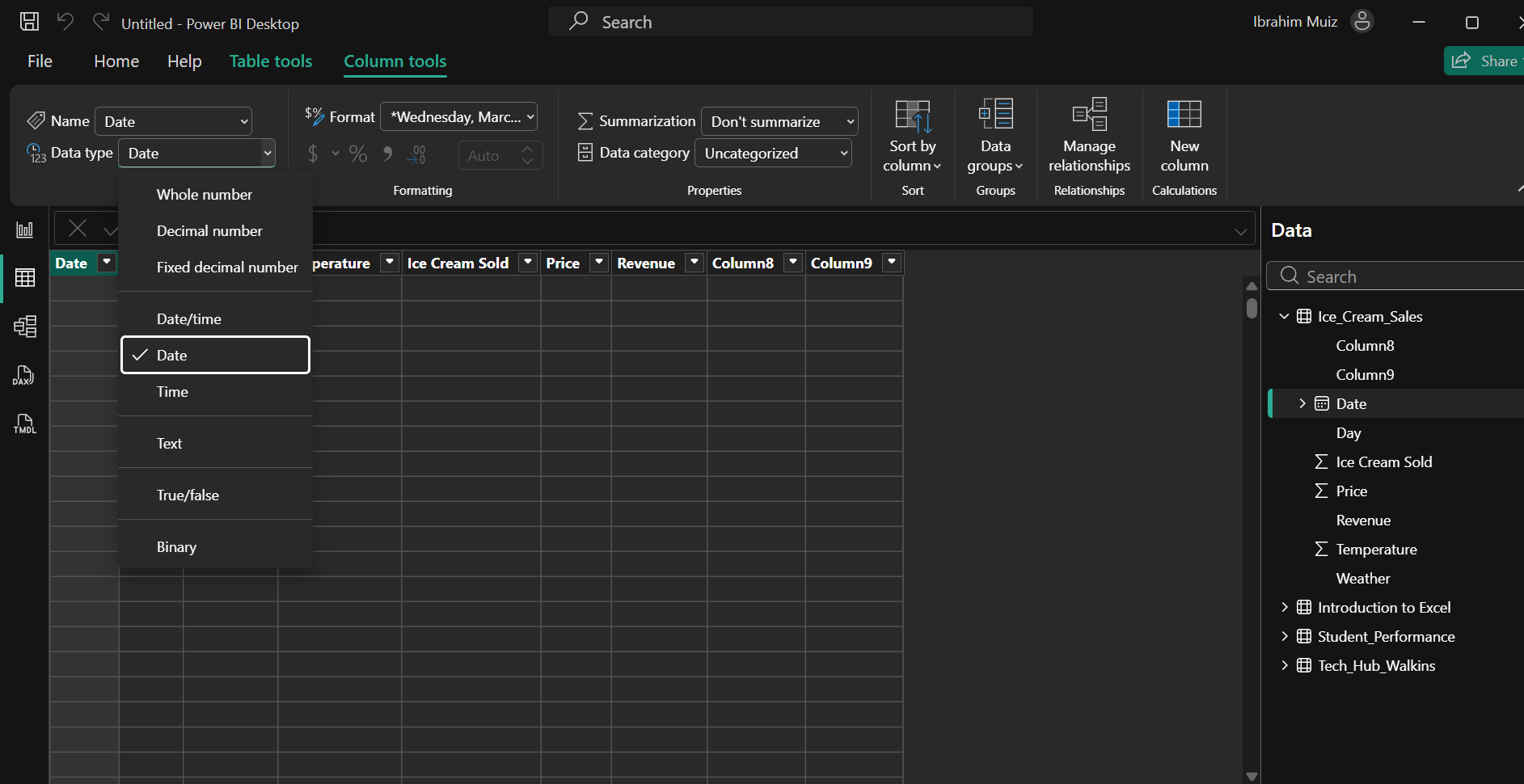Expand the formula bar chevron
This screenshot has height=784, width=1524.
[x=1241, y=232]
